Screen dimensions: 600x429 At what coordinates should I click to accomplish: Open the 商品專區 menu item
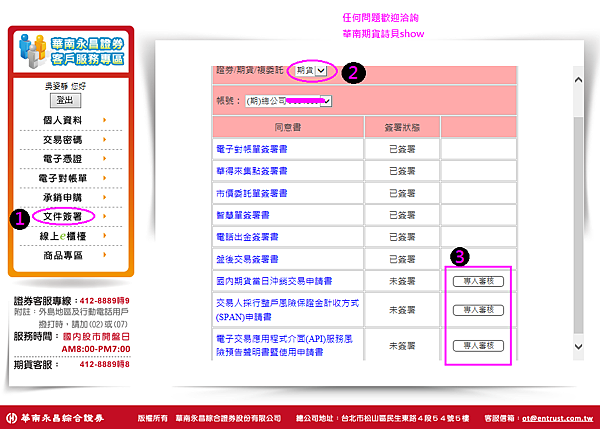tap(62, 255)
